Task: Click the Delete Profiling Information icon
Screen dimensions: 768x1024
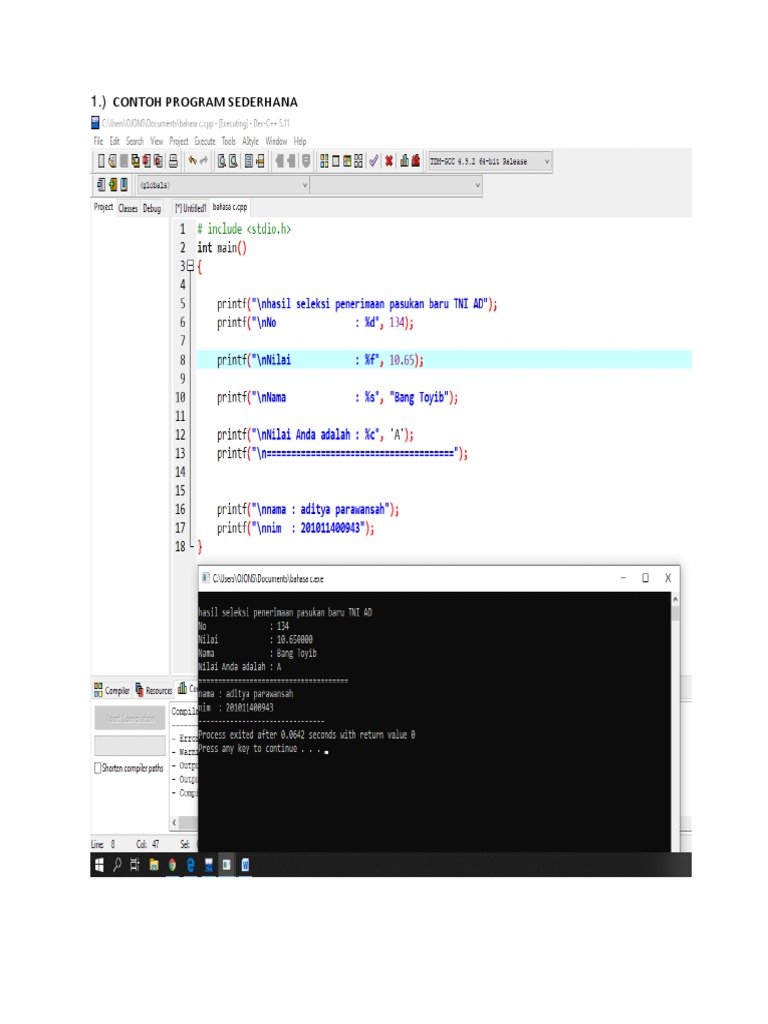Action: pyautogui.click(x=415, y=161)
